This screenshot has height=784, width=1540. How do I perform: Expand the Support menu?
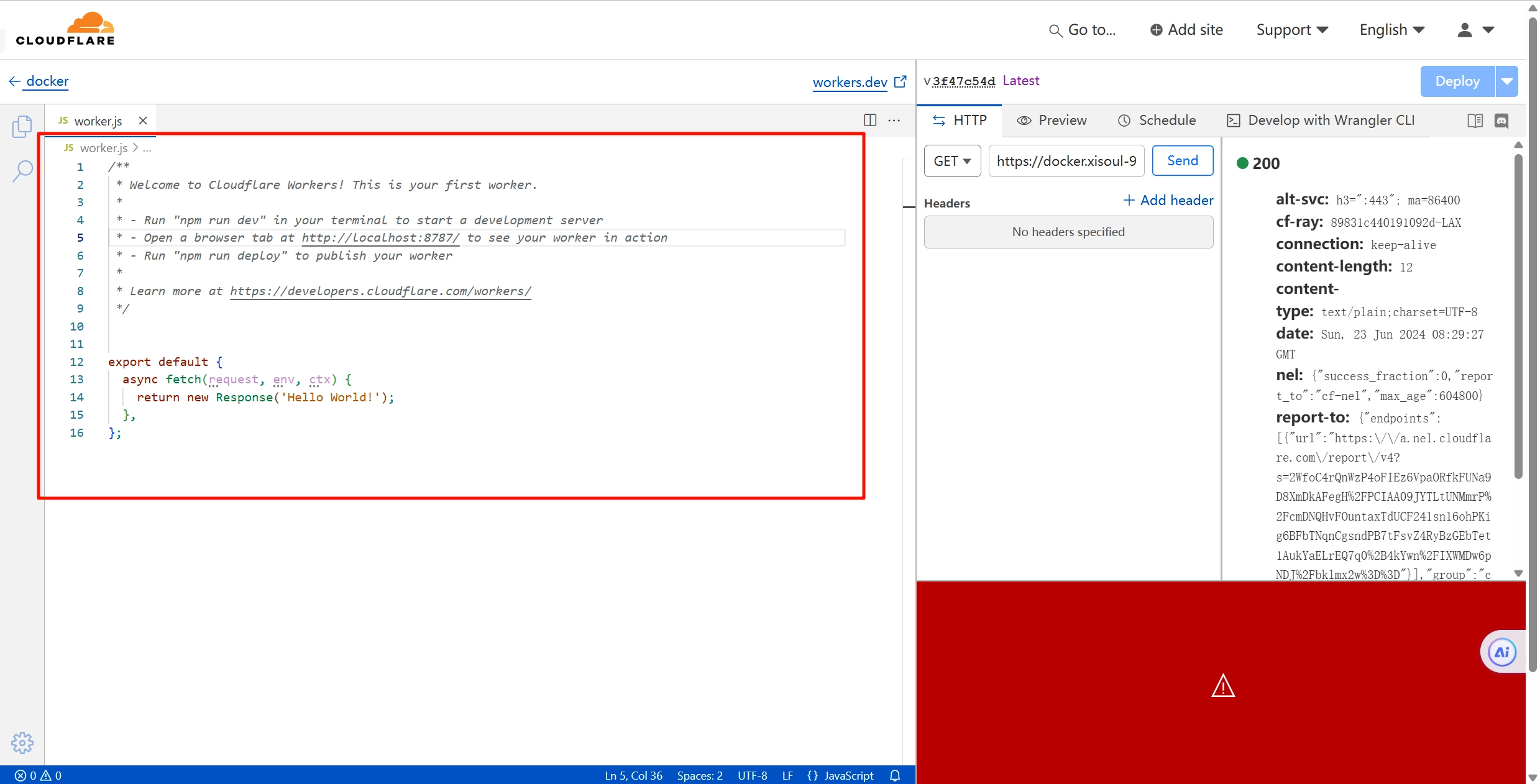(x=1292, y=30)
